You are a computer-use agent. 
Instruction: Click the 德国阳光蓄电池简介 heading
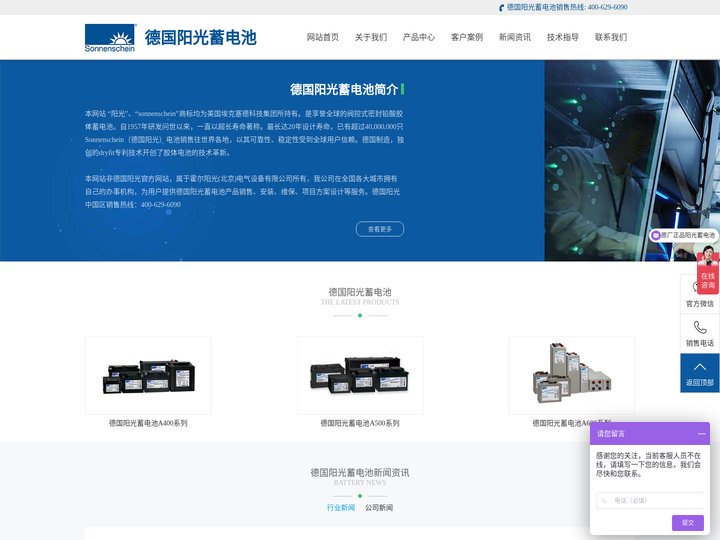(344, 90)
